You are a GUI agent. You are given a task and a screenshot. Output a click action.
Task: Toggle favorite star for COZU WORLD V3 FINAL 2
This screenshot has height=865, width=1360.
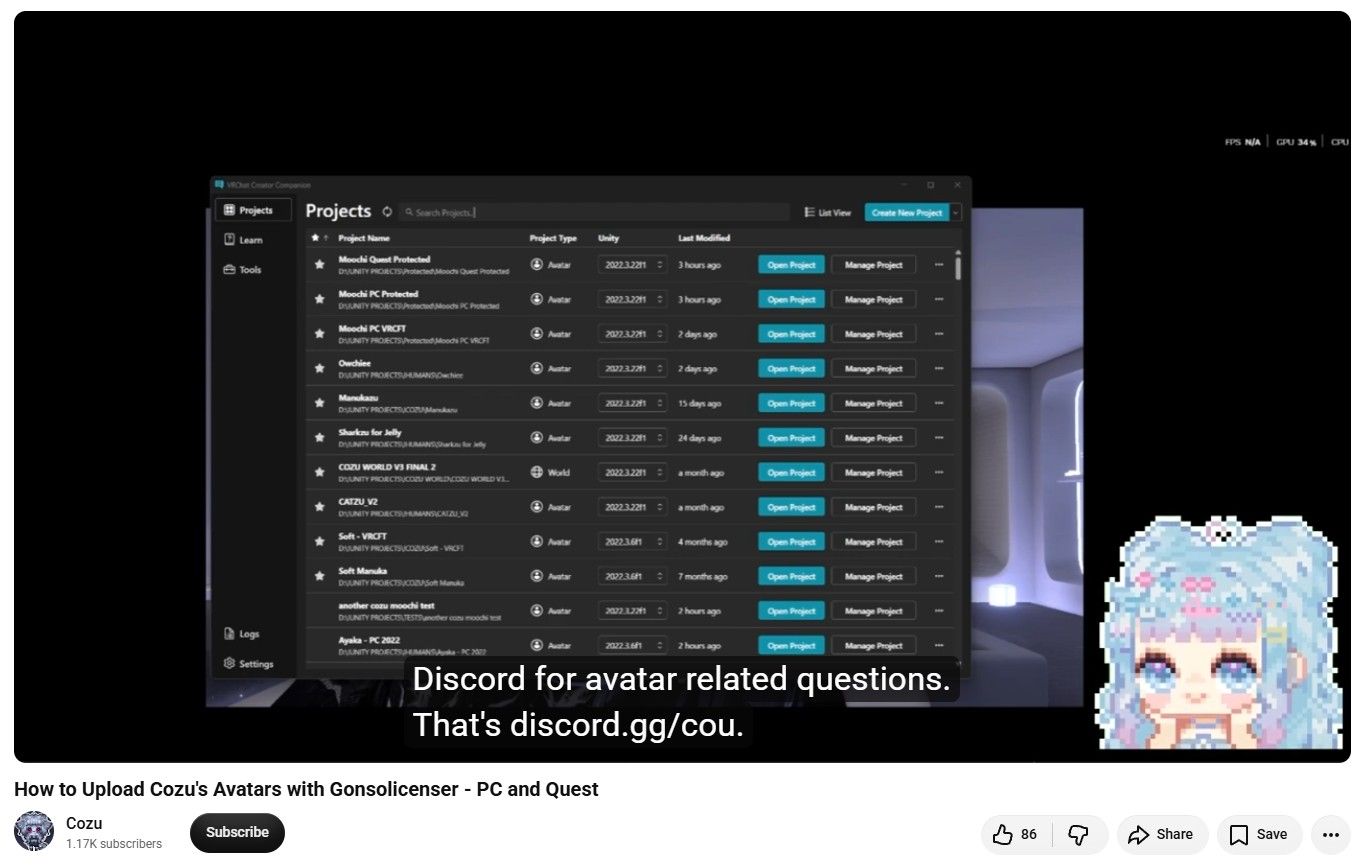tap(320, 473)
